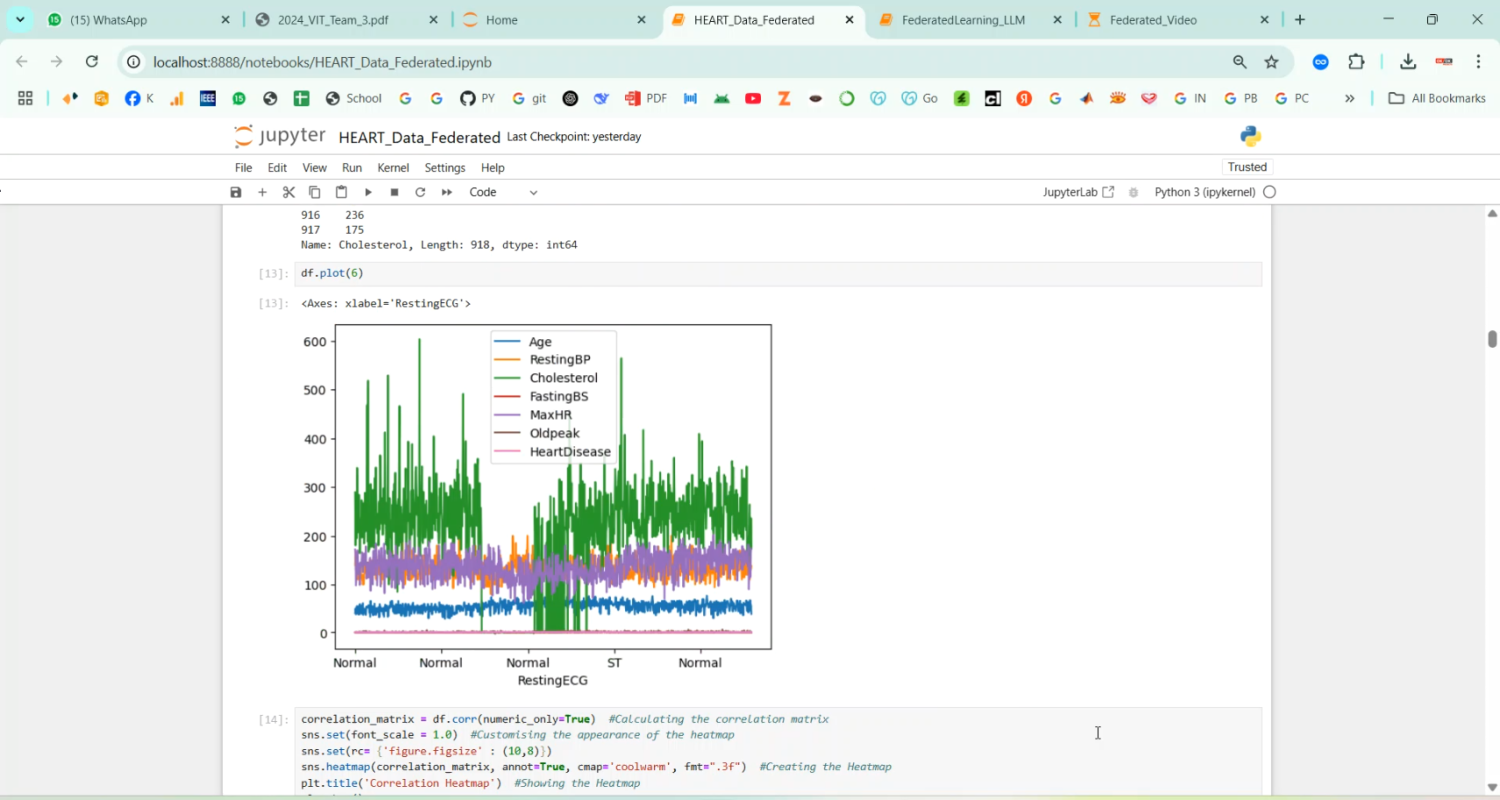
Task: Click the notebook vertical scrollbar thumb
Action: pyautogui.click(x=1492, y=339)
